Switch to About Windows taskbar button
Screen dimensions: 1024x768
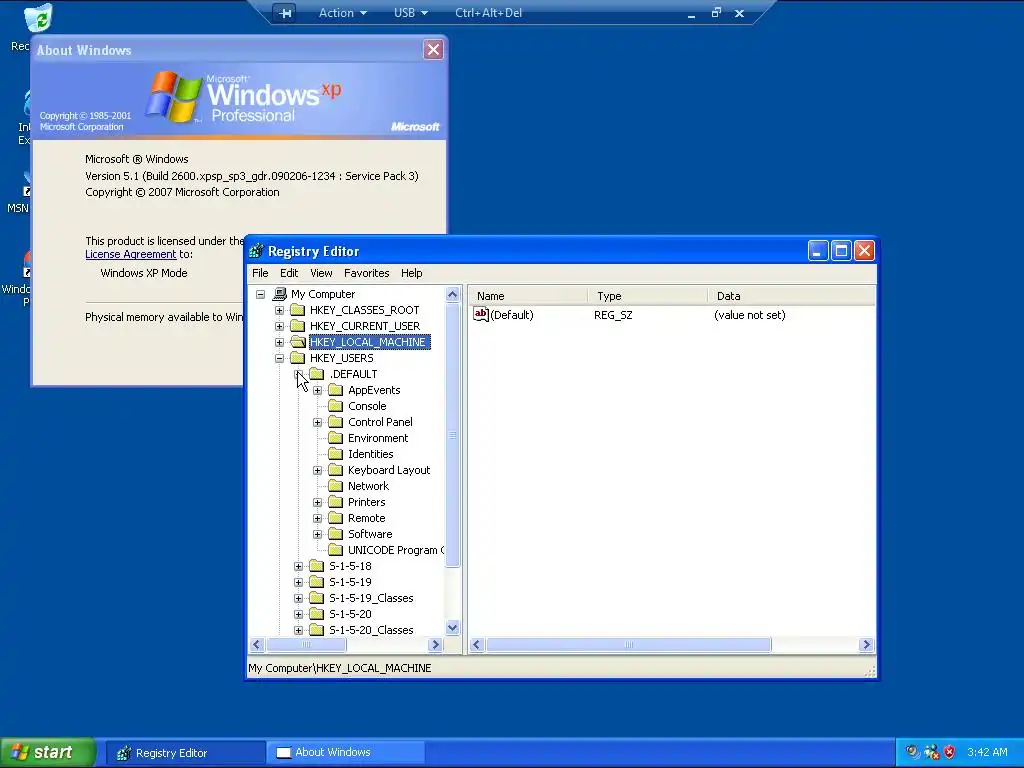[346, 752]
